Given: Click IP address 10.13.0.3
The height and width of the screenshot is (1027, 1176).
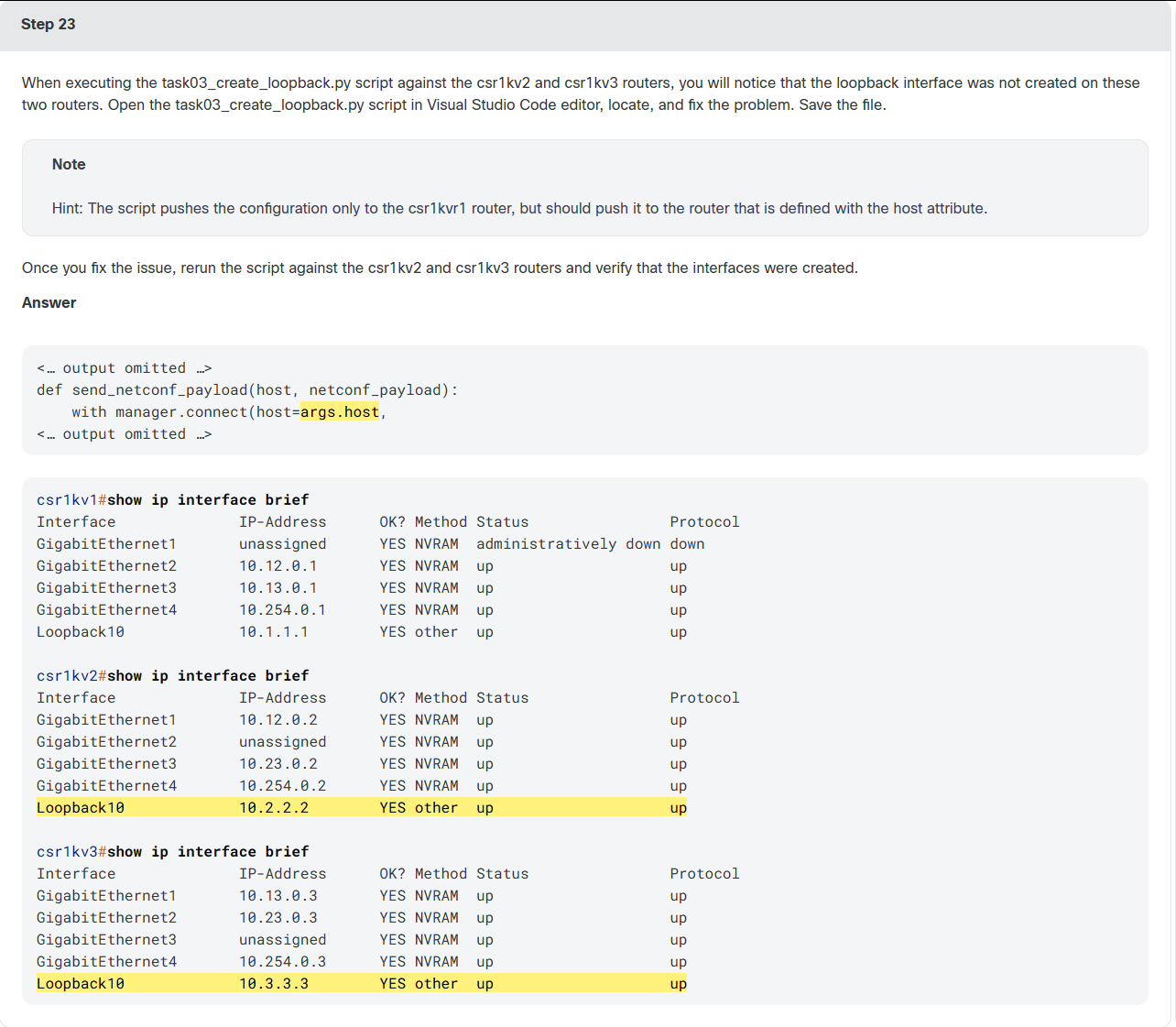Looking at the screenshot, I should [x=278, y=896].
